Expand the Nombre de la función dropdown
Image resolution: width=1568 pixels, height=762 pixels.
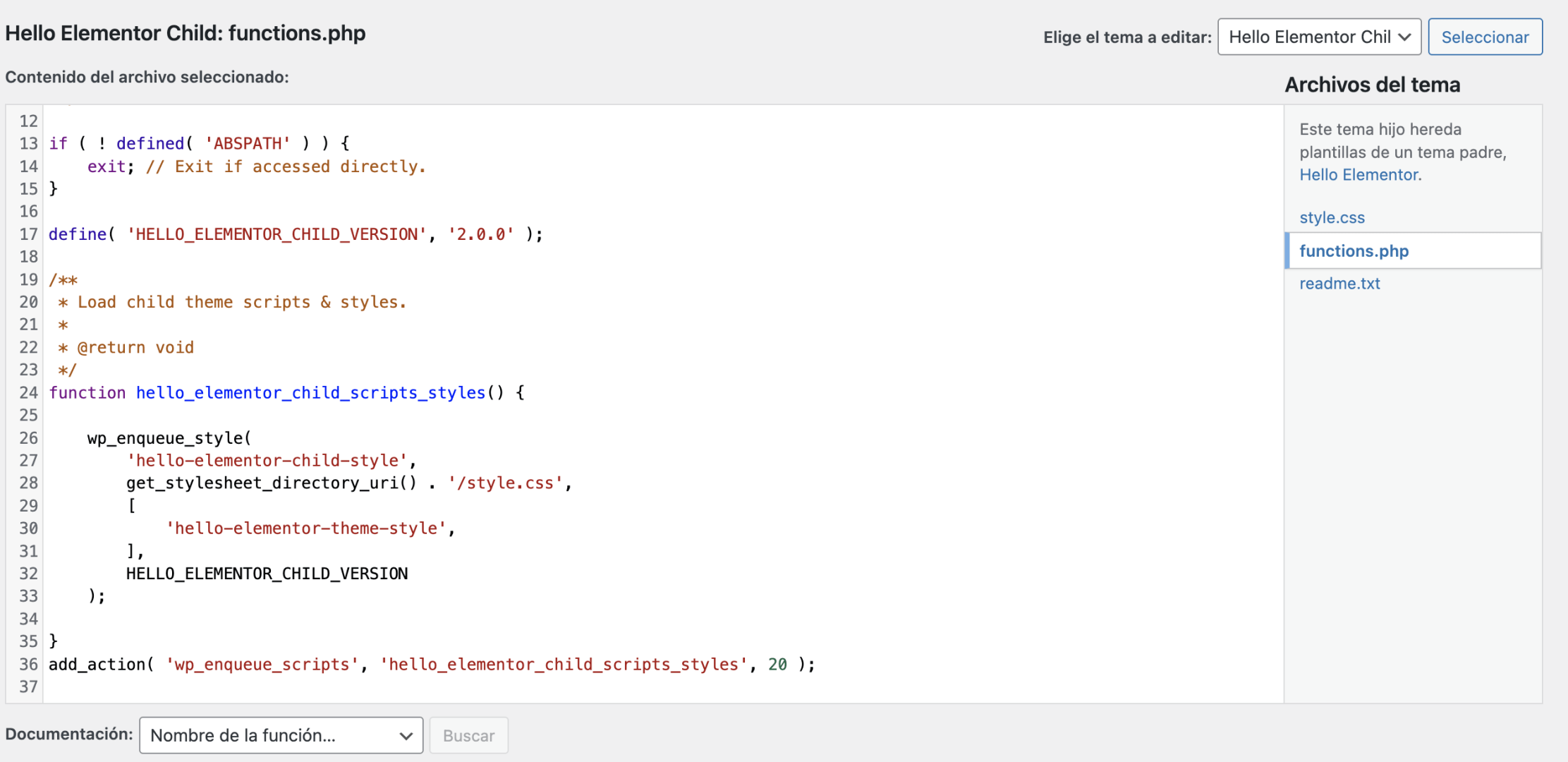[x=281, y=735]
